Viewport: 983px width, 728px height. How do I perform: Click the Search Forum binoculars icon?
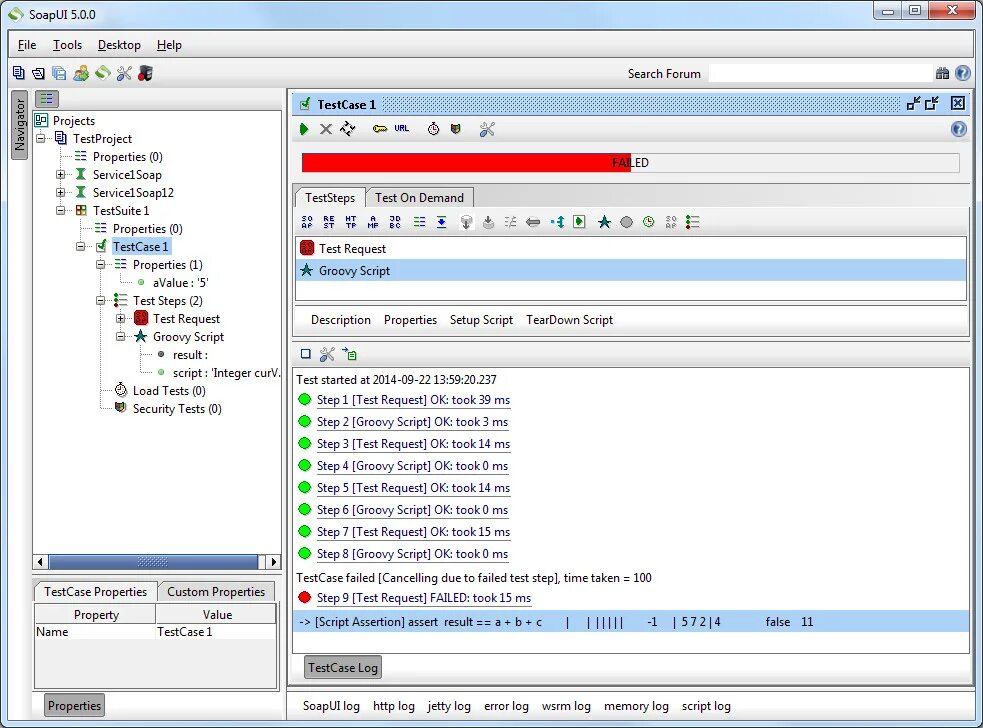[942, 73]
